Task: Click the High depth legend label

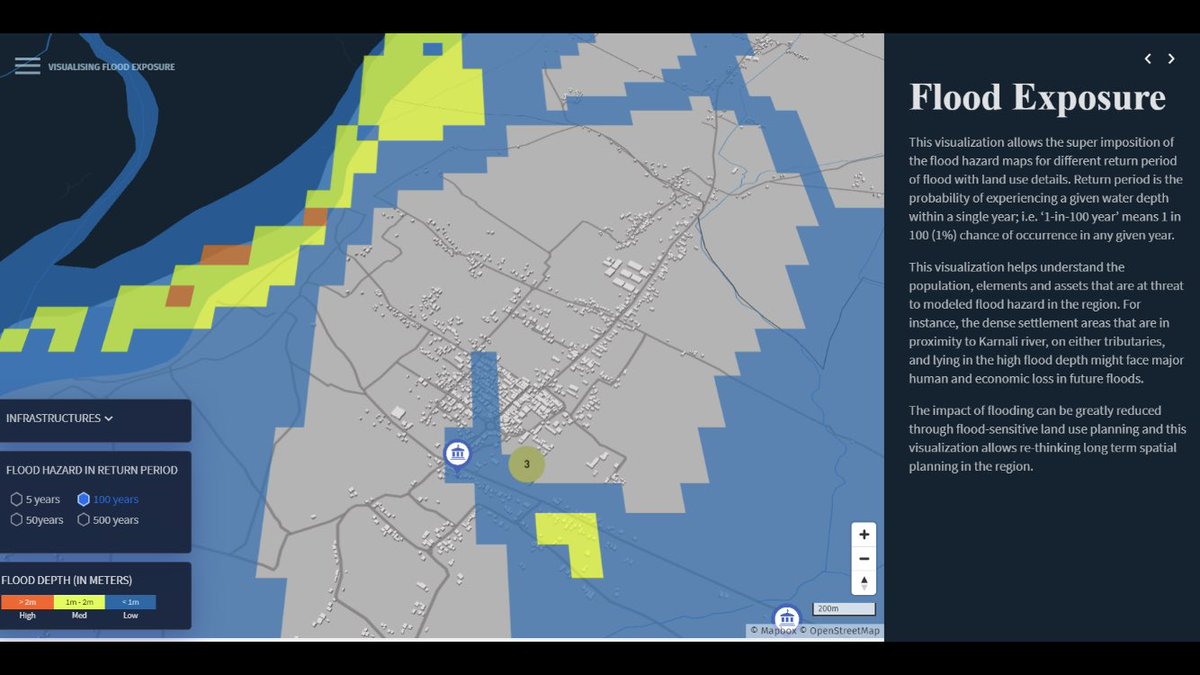Action: 28,616
